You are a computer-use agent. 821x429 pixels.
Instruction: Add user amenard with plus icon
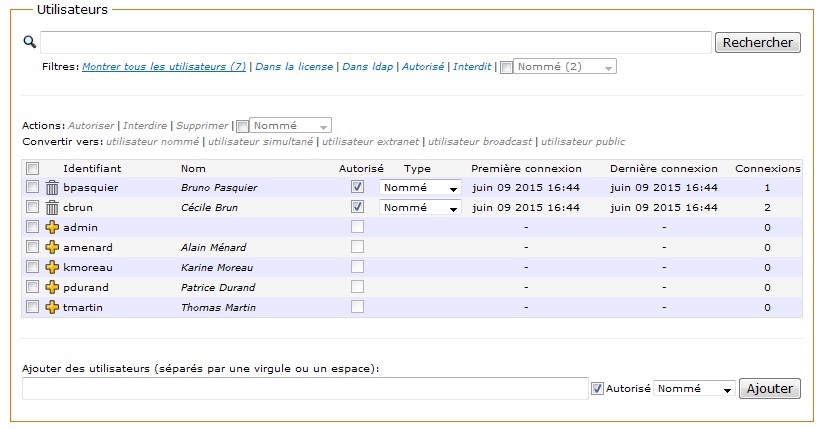pos(52,247)
